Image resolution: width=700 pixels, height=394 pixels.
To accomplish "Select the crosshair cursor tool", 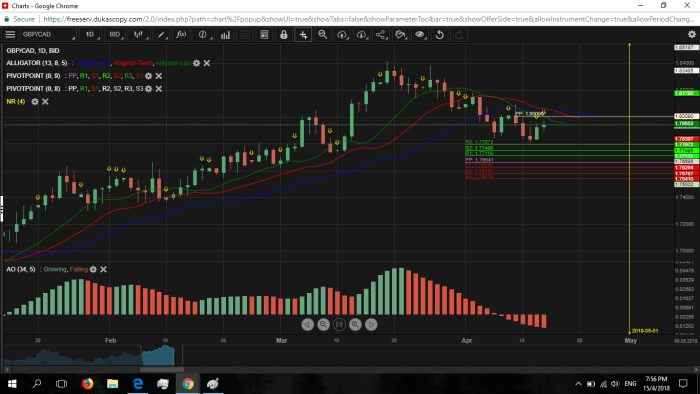I will click(303, 34).
